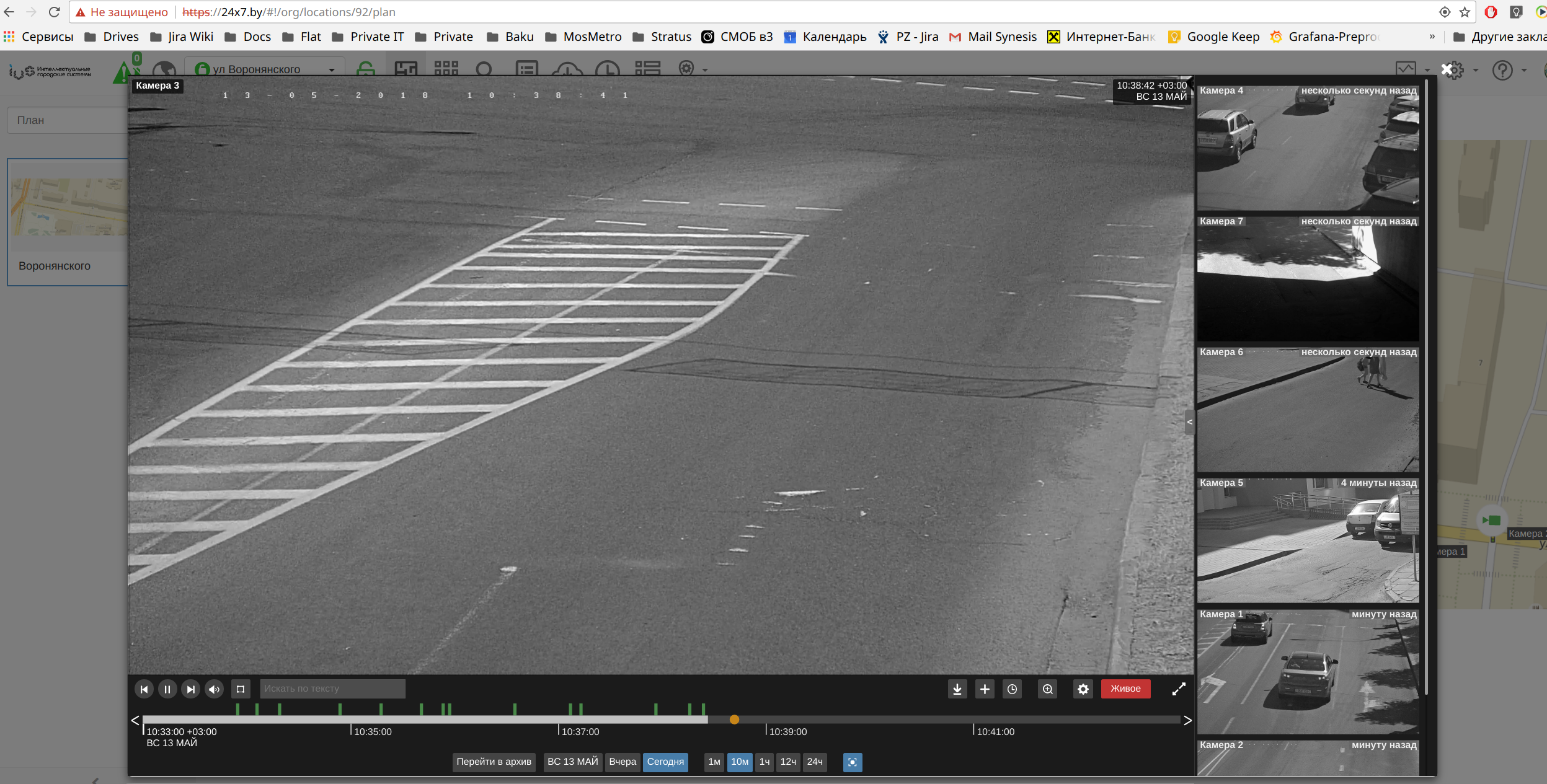Set timeline scale to 24ч
Image resolution: width=1547 pixels, height=784 pixels.
(815, 762)
